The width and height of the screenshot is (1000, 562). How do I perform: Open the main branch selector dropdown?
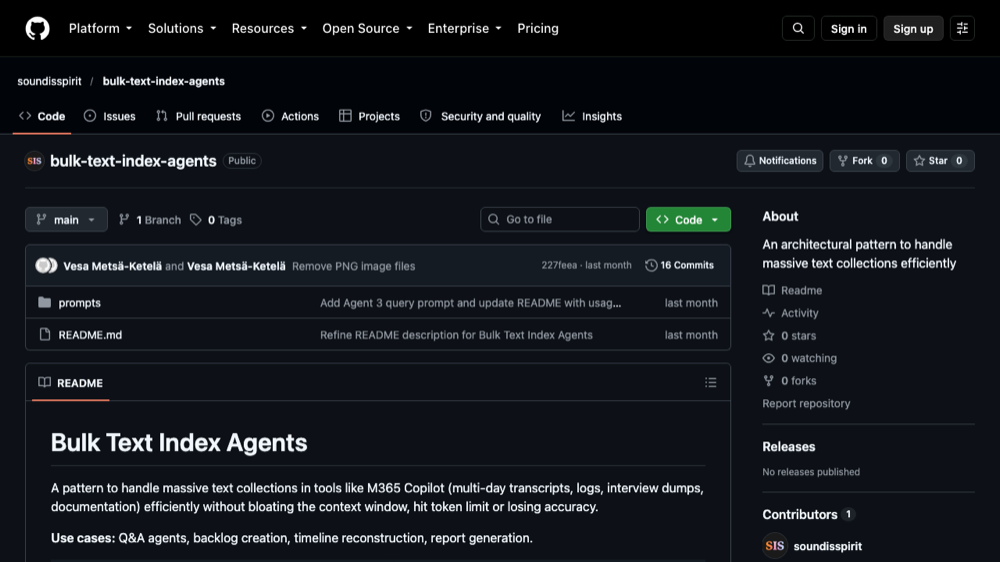66,219
